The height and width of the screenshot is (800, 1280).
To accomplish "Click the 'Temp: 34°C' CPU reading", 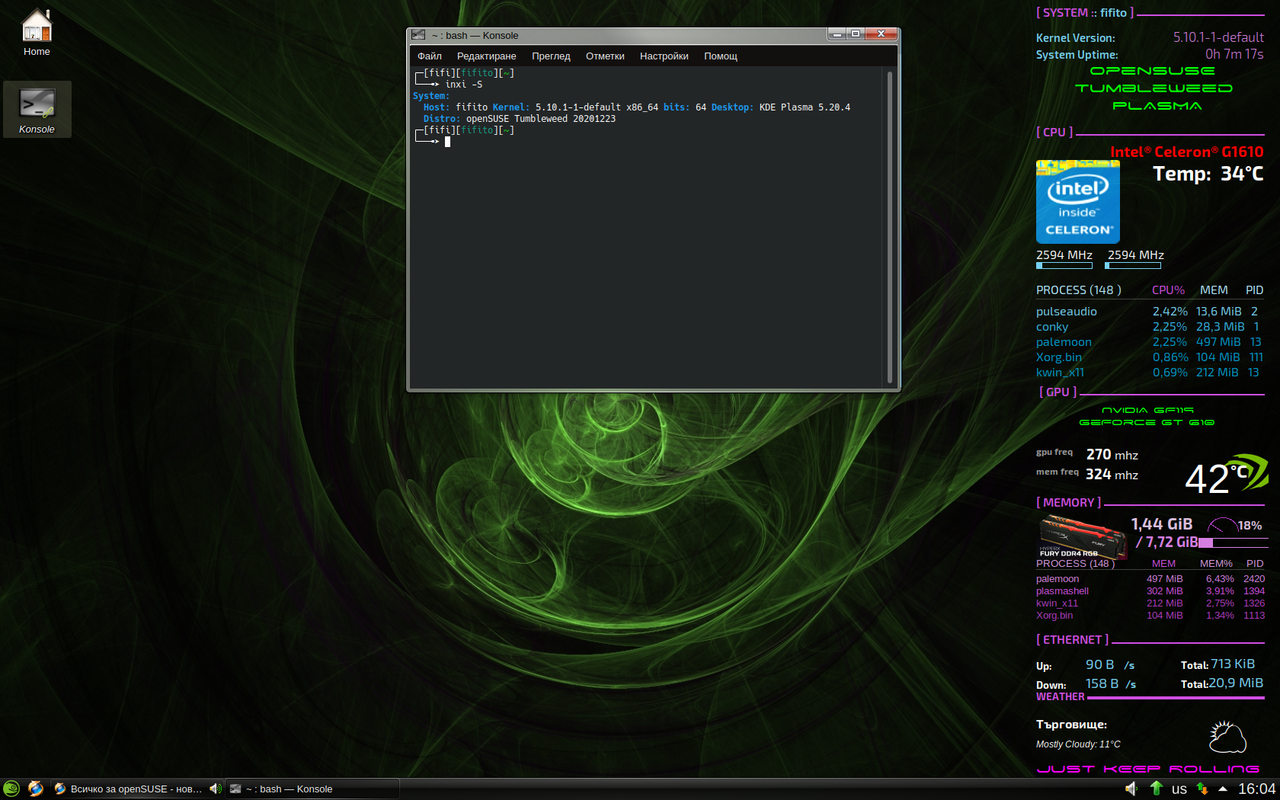I will pyautogui.click(x=1208, y=174).
